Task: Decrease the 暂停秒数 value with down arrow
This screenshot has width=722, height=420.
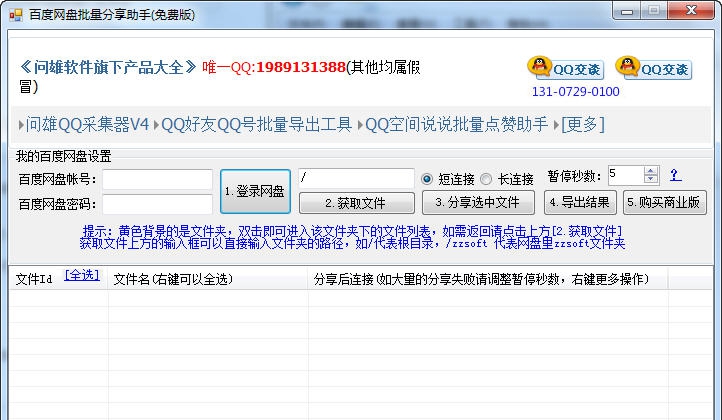Action: 651,179
